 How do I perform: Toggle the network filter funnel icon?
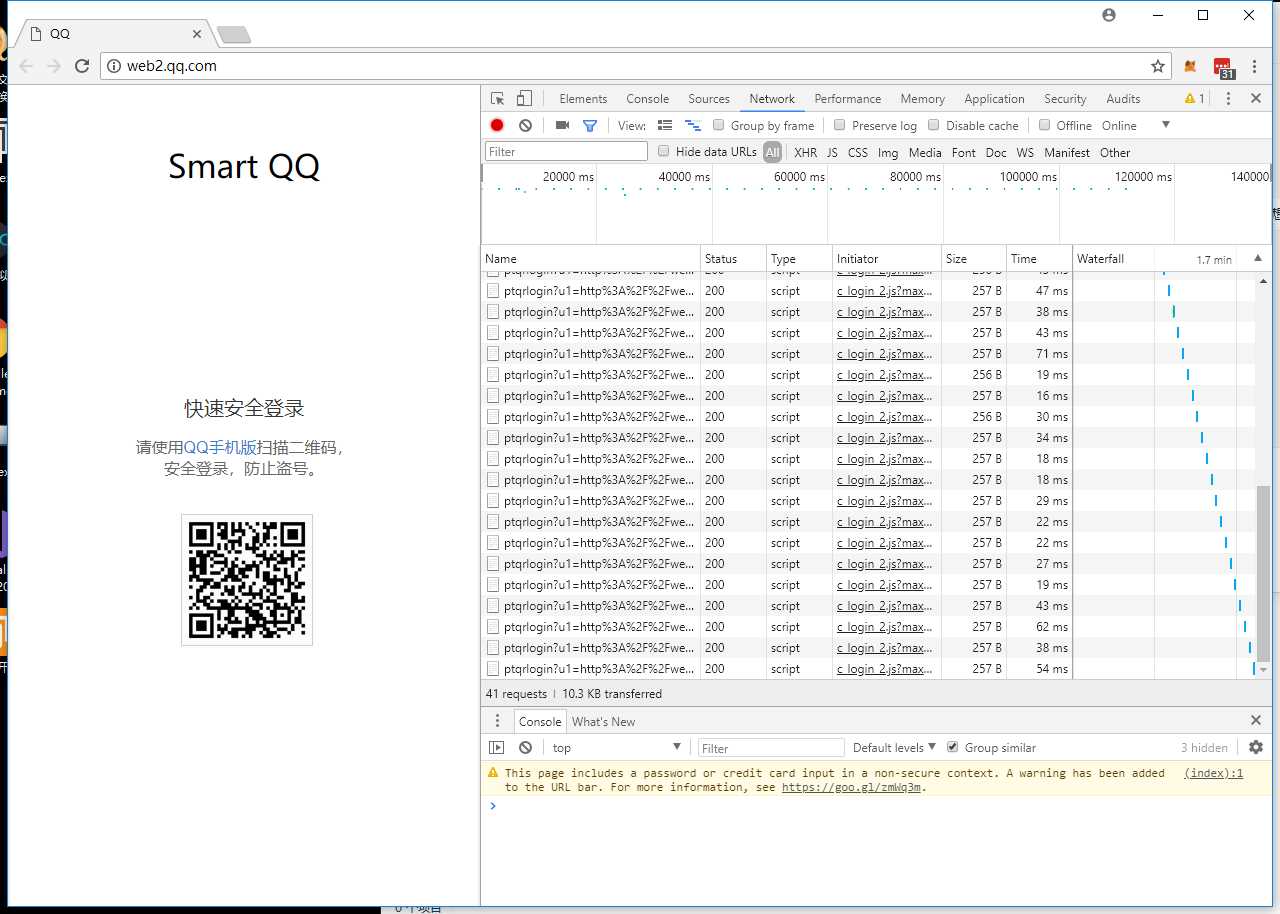pos(590,125)
